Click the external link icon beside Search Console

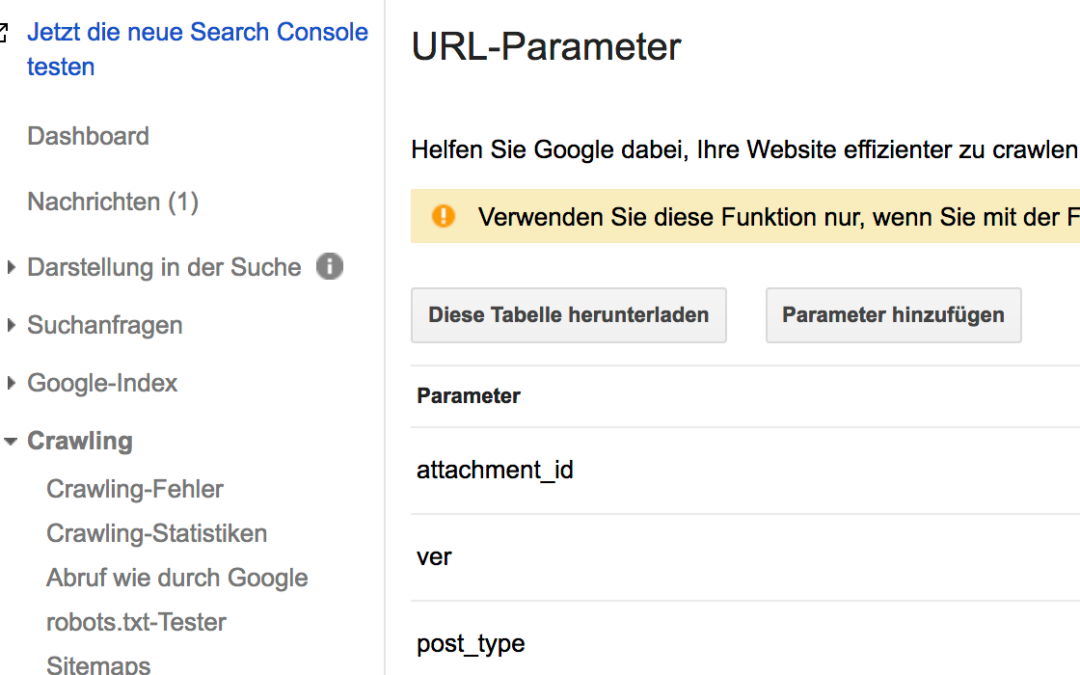pyautogui.click(x=3, y=33)
